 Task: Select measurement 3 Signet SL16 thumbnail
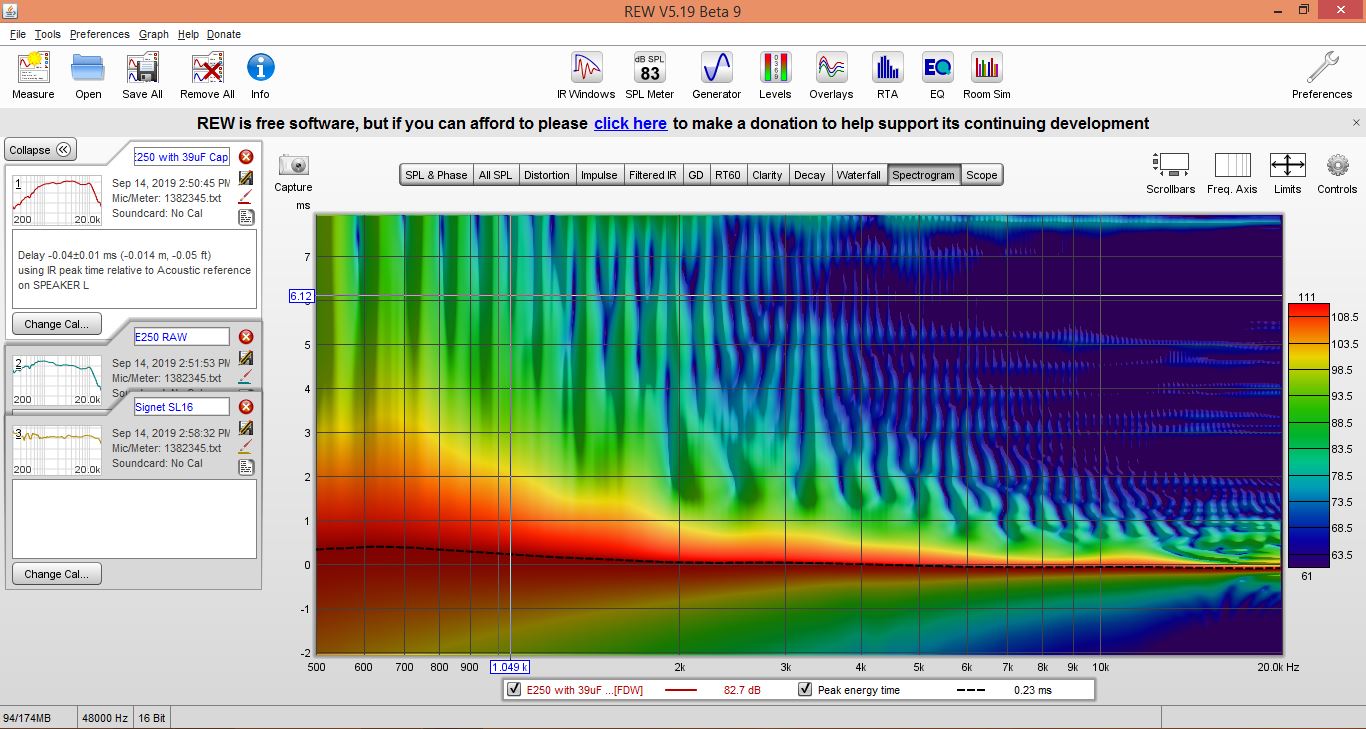(57, 449)
